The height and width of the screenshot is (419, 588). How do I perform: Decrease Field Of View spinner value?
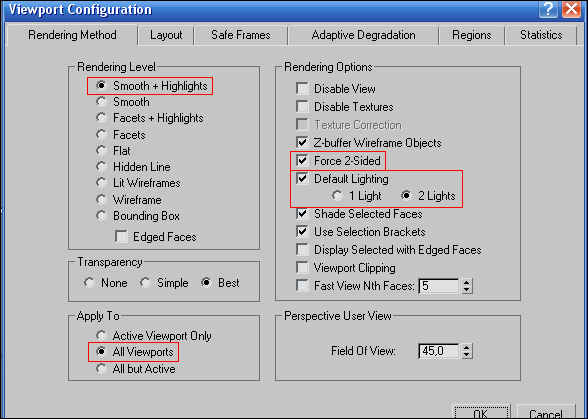466,355
